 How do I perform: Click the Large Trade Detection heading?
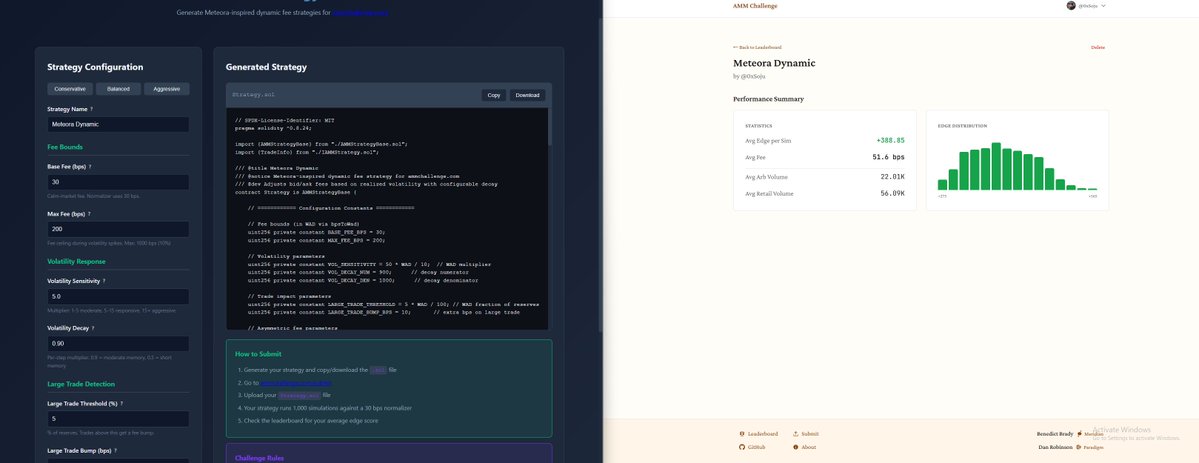coord(81,384)
